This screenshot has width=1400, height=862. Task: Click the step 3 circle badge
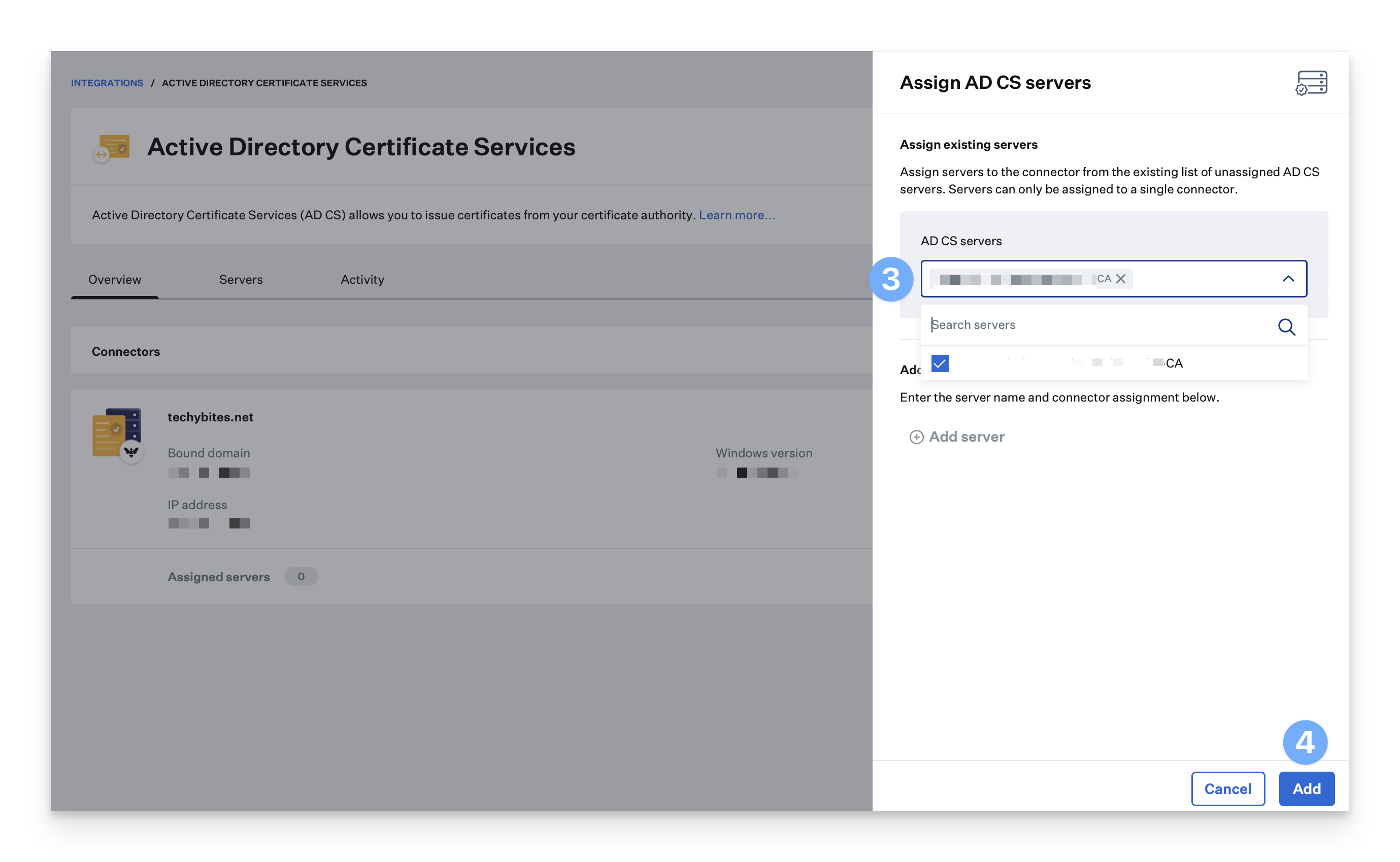[891, 279]
